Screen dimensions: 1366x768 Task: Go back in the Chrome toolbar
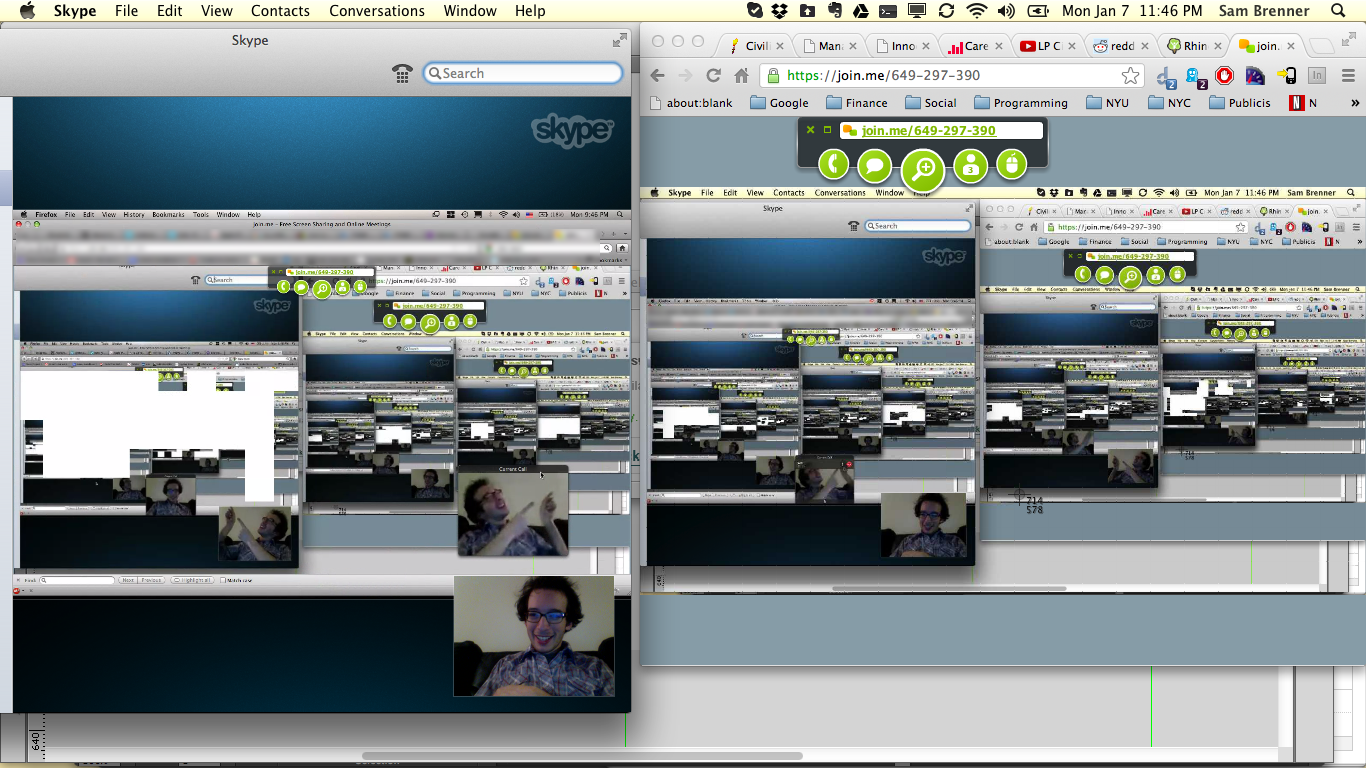pyautogui.click(x=656, y=75)
